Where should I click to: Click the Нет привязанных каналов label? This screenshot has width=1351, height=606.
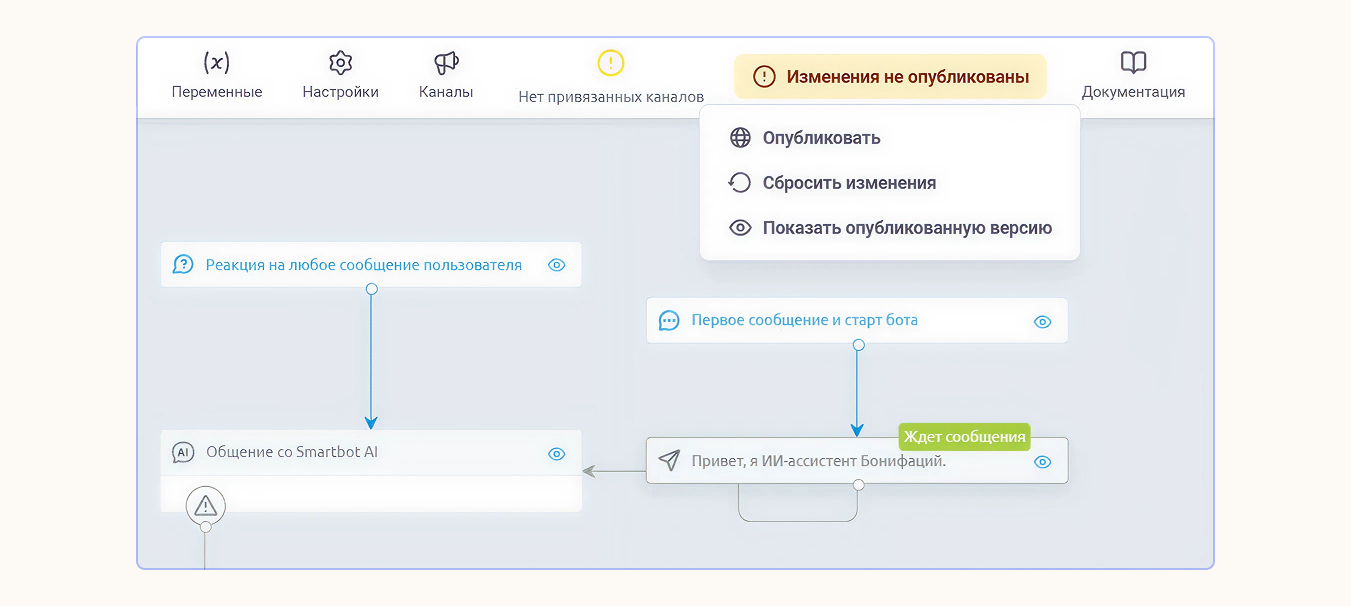click(x=611, y=97)
